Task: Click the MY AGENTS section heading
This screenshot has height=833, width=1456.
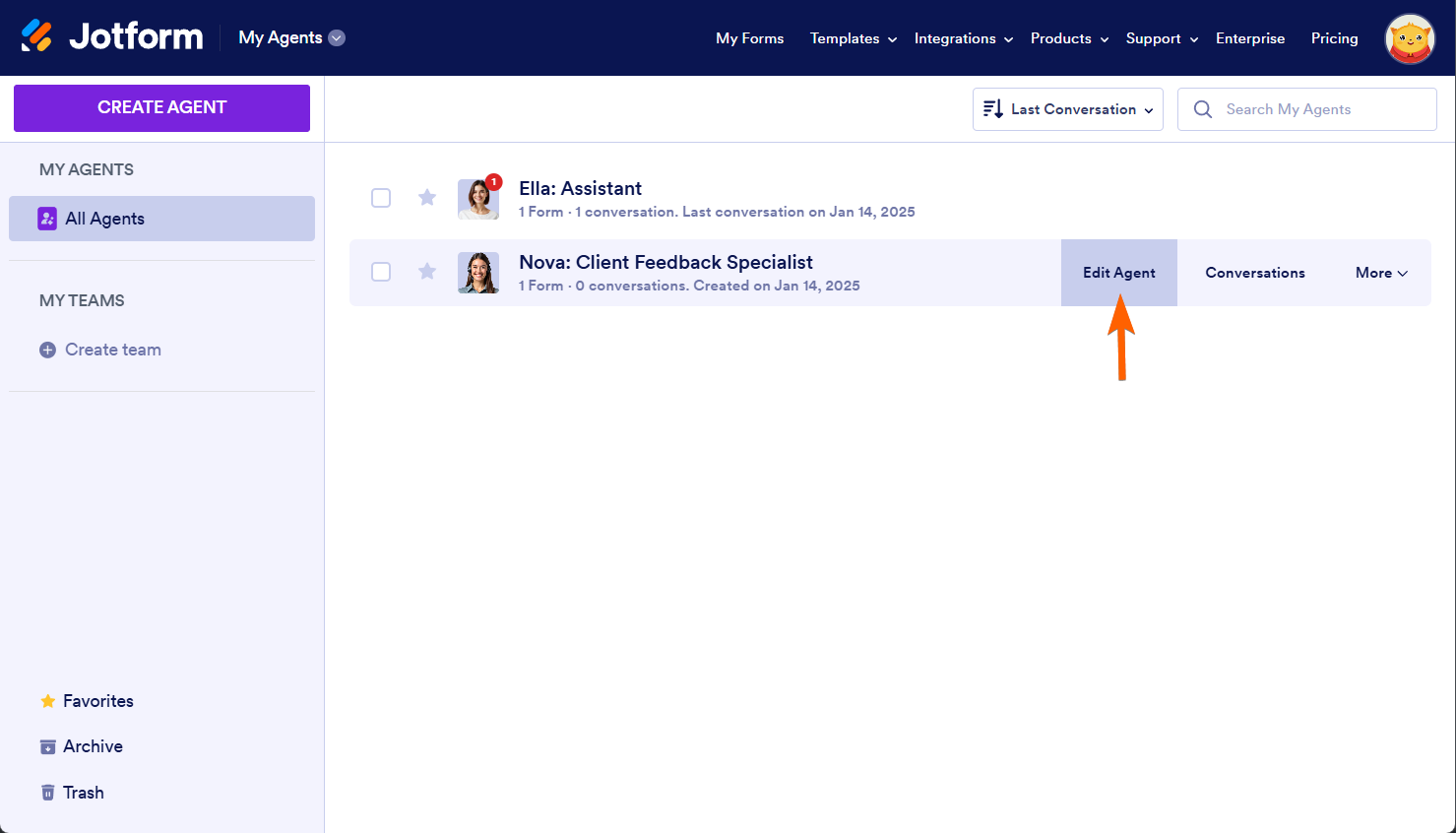Action: click(87, 169)
